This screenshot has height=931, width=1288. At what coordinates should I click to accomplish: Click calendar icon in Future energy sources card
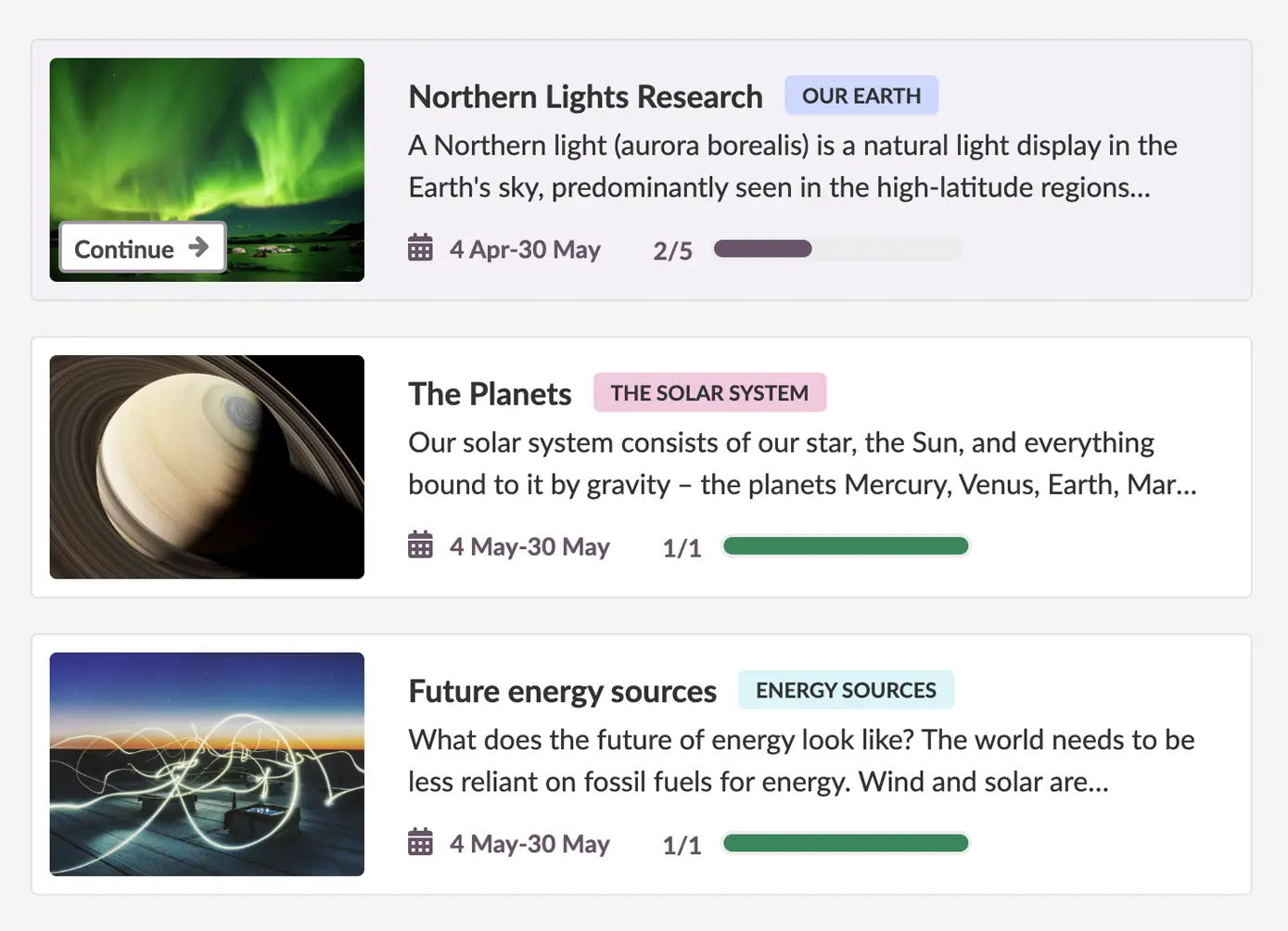[420, 843]
